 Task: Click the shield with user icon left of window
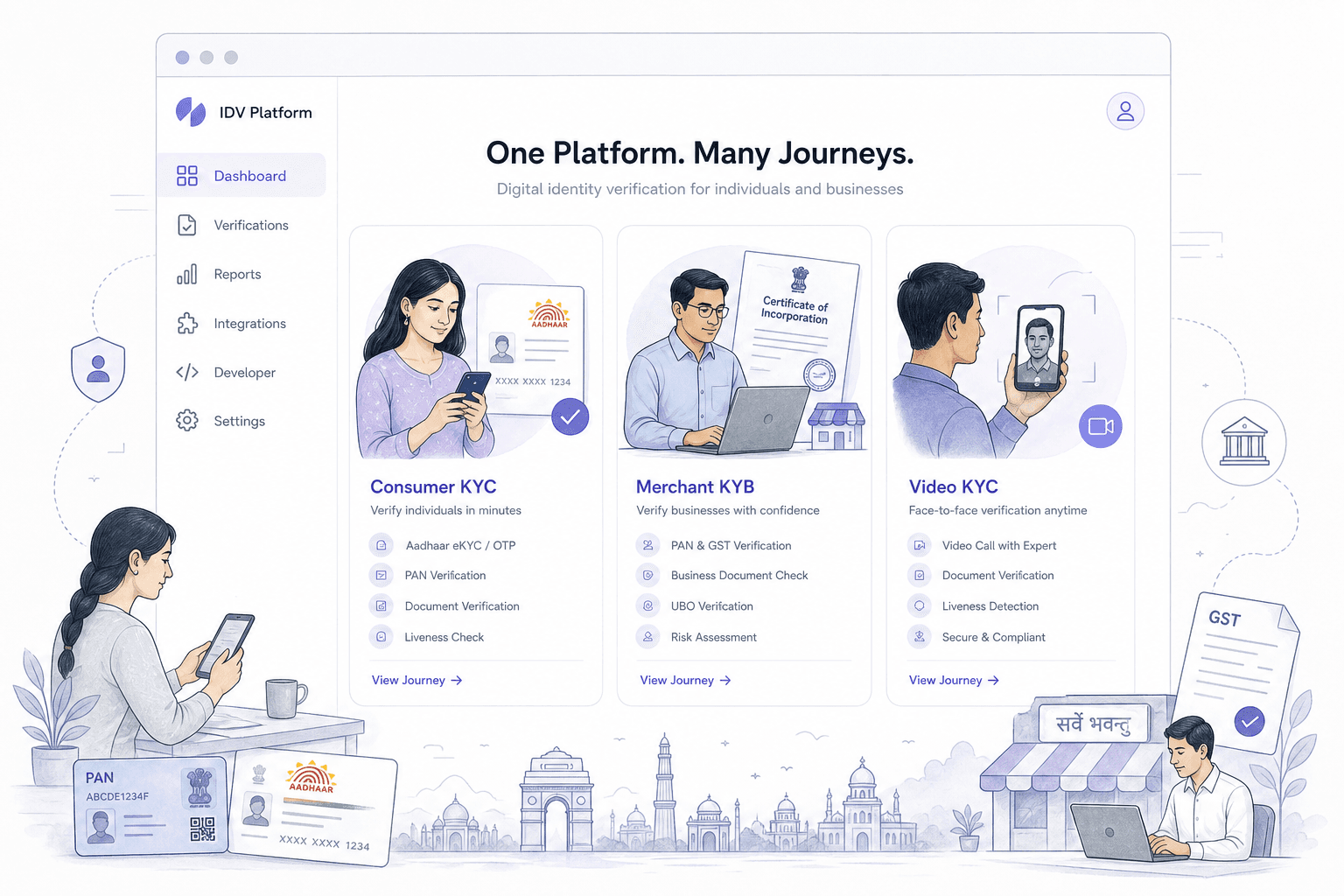tap(98, 368)
